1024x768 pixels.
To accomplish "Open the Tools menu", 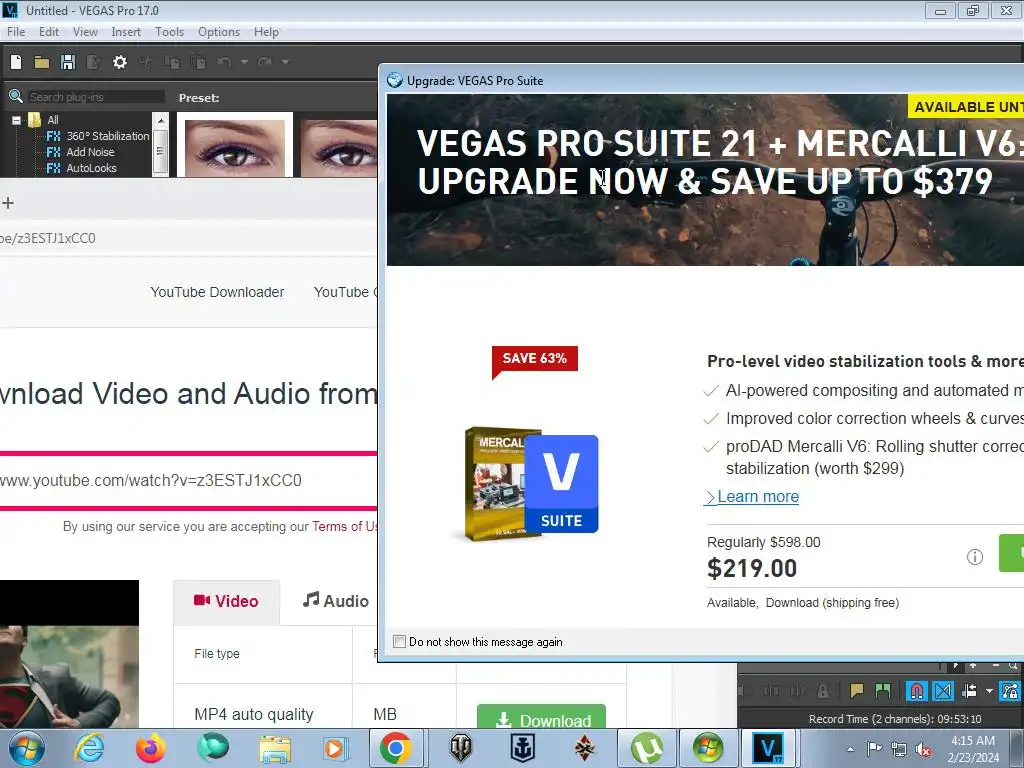I will (x=169, y=32).
